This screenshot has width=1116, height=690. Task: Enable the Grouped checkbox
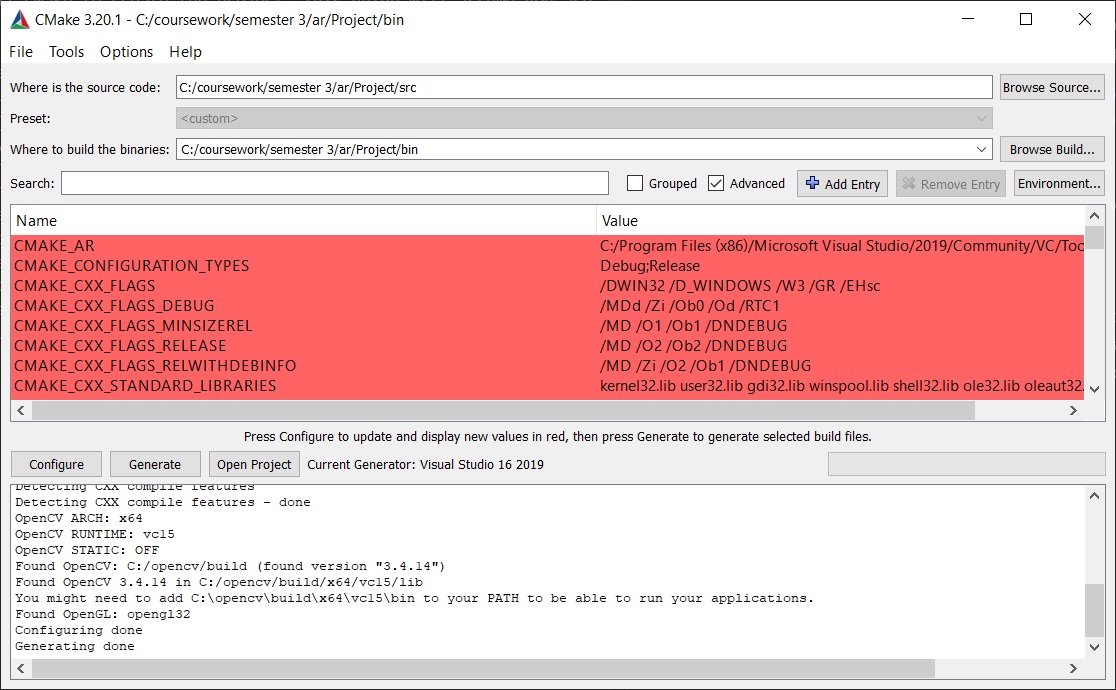(635, 183)
